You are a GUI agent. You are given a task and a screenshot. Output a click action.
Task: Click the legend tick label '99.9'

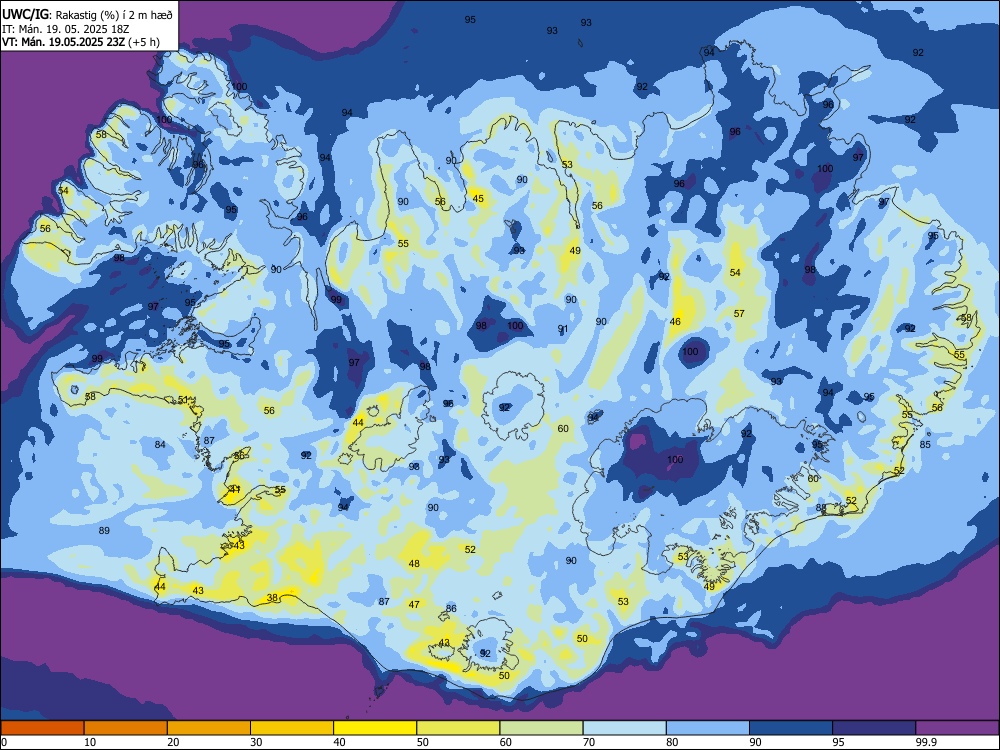pos(926,742)
